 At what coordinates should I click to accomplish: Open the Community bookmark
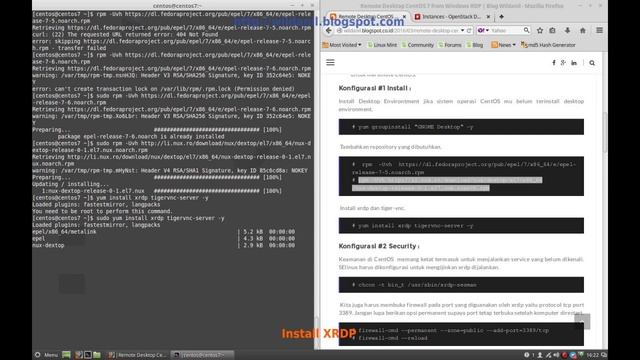point(418,45)
